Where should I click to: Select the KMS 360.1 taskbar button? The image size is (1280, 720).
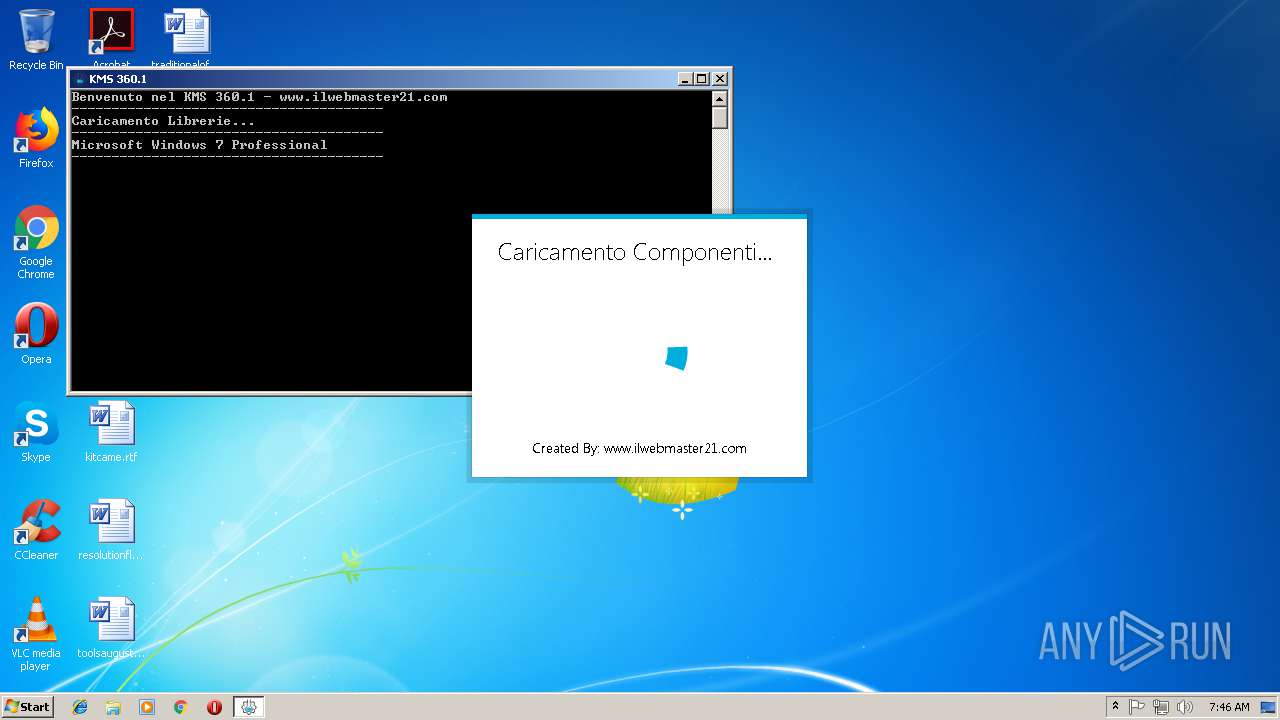pos(249,707)
